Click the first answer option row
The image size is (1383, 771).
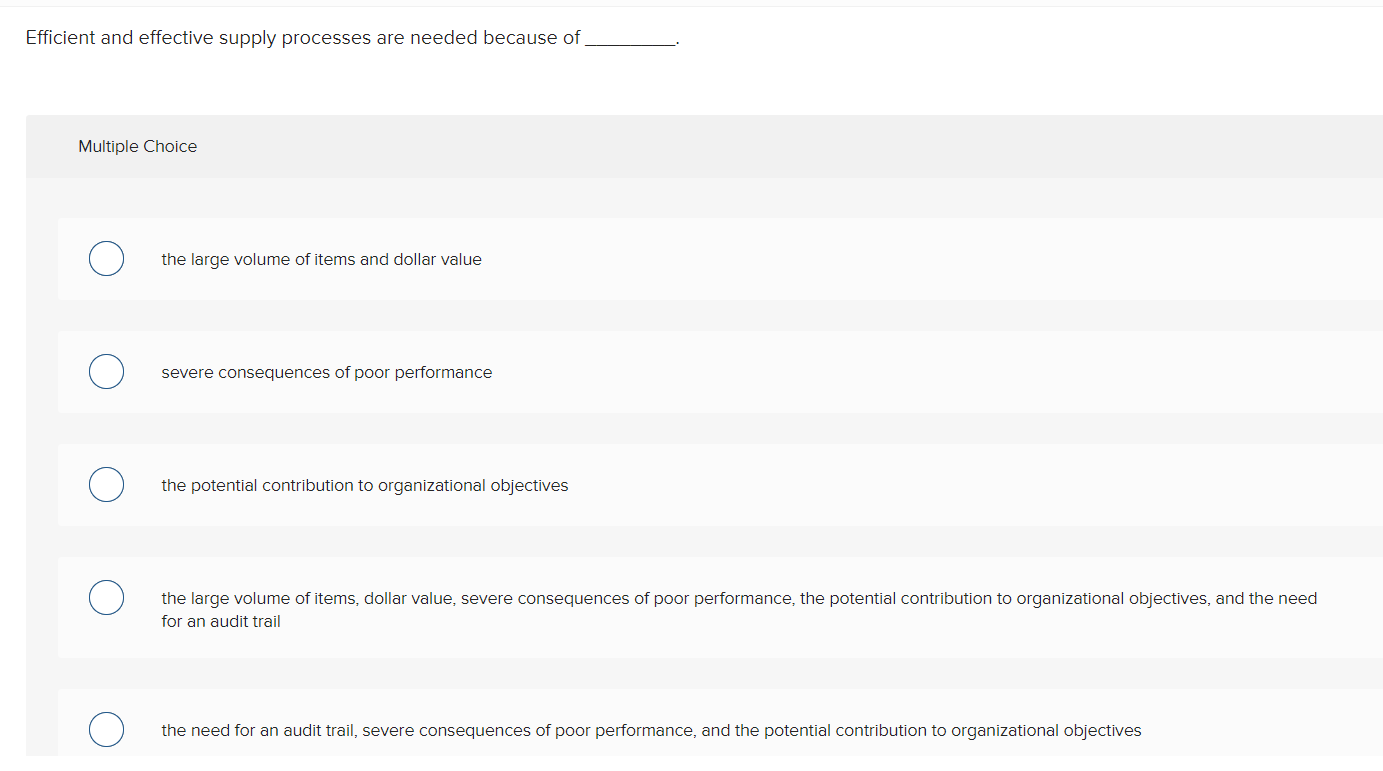coord(700,259)
